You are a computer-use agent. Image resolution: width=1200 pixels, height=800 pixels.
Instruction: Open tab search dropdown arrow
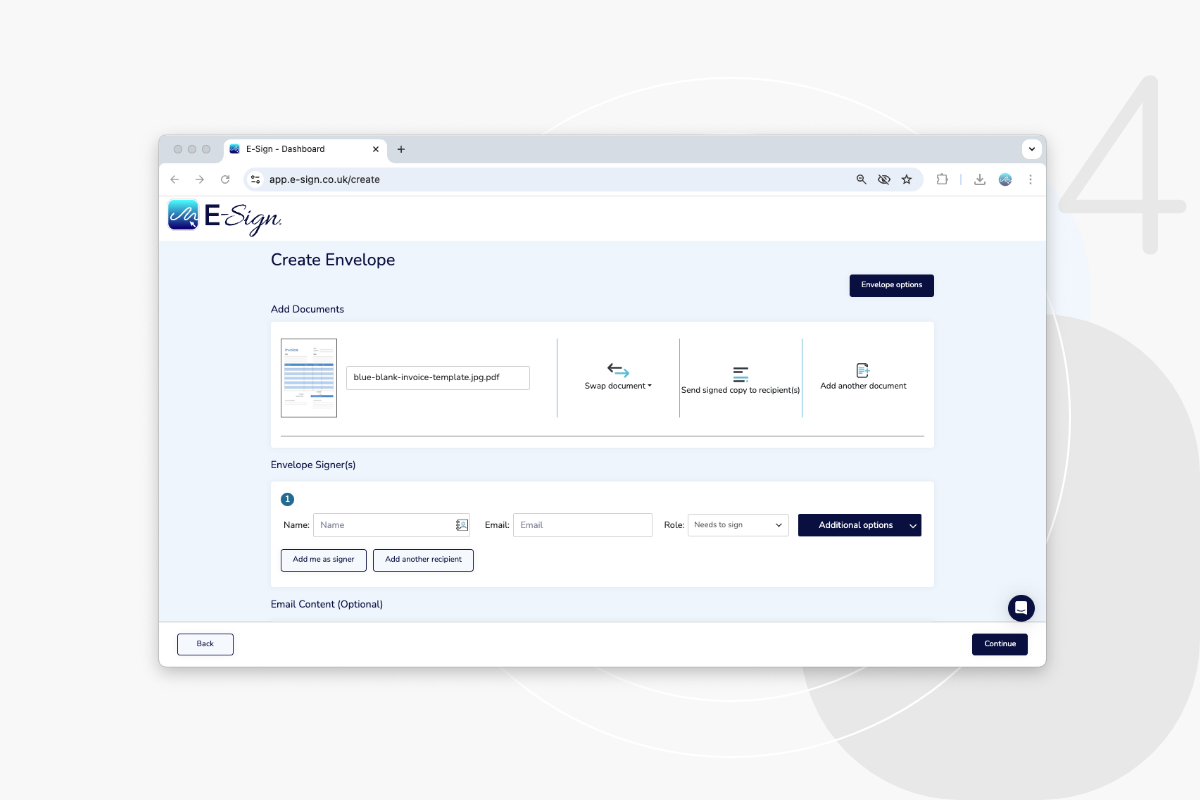tap(1032, 149)
